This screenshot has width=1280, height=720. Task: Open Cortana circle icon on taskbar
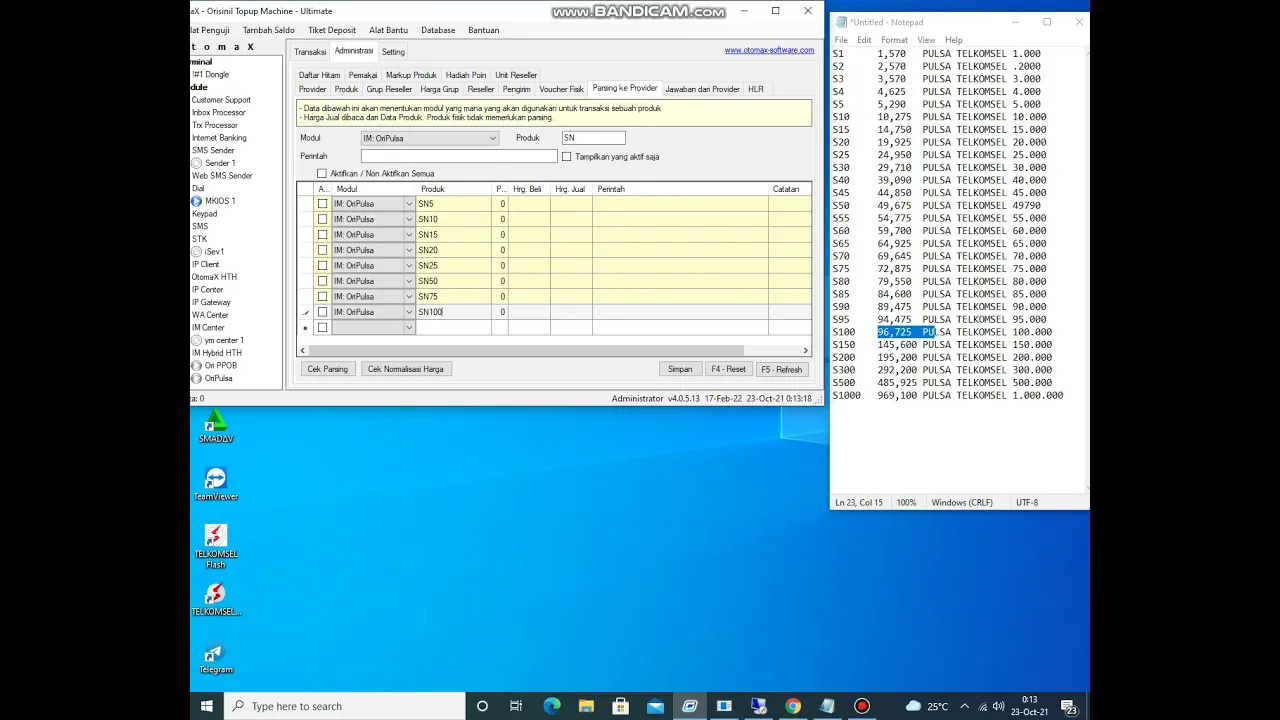(482, 706)
